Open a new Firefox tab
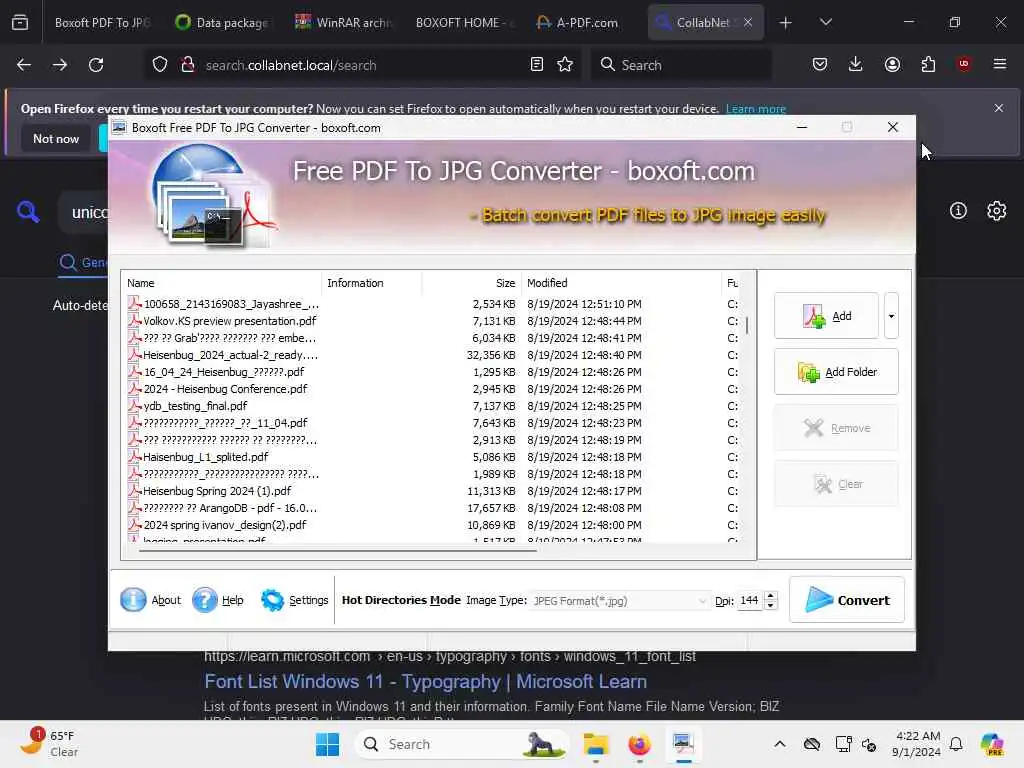This screenshot has width=1024, height=768. click(x=786, y=23)
